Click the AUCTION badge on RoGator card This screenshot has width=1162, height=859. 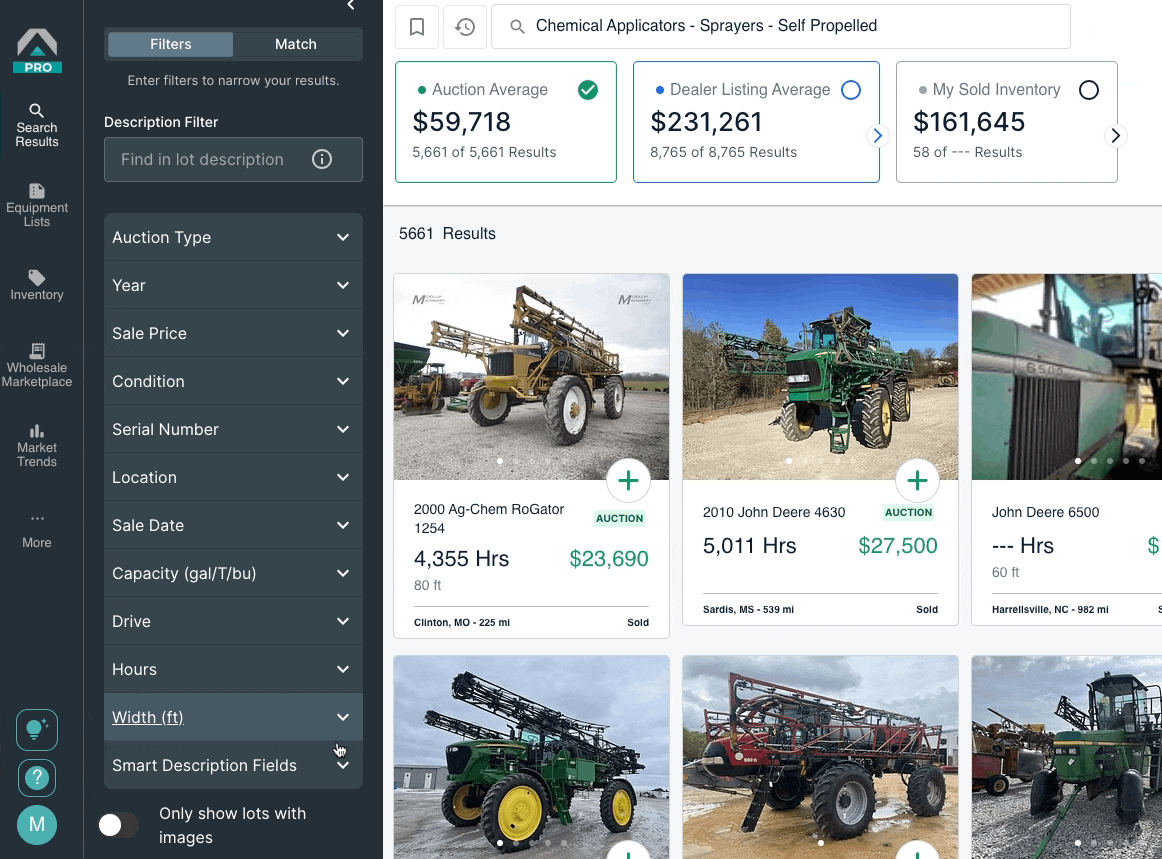[x=620, y=519]
